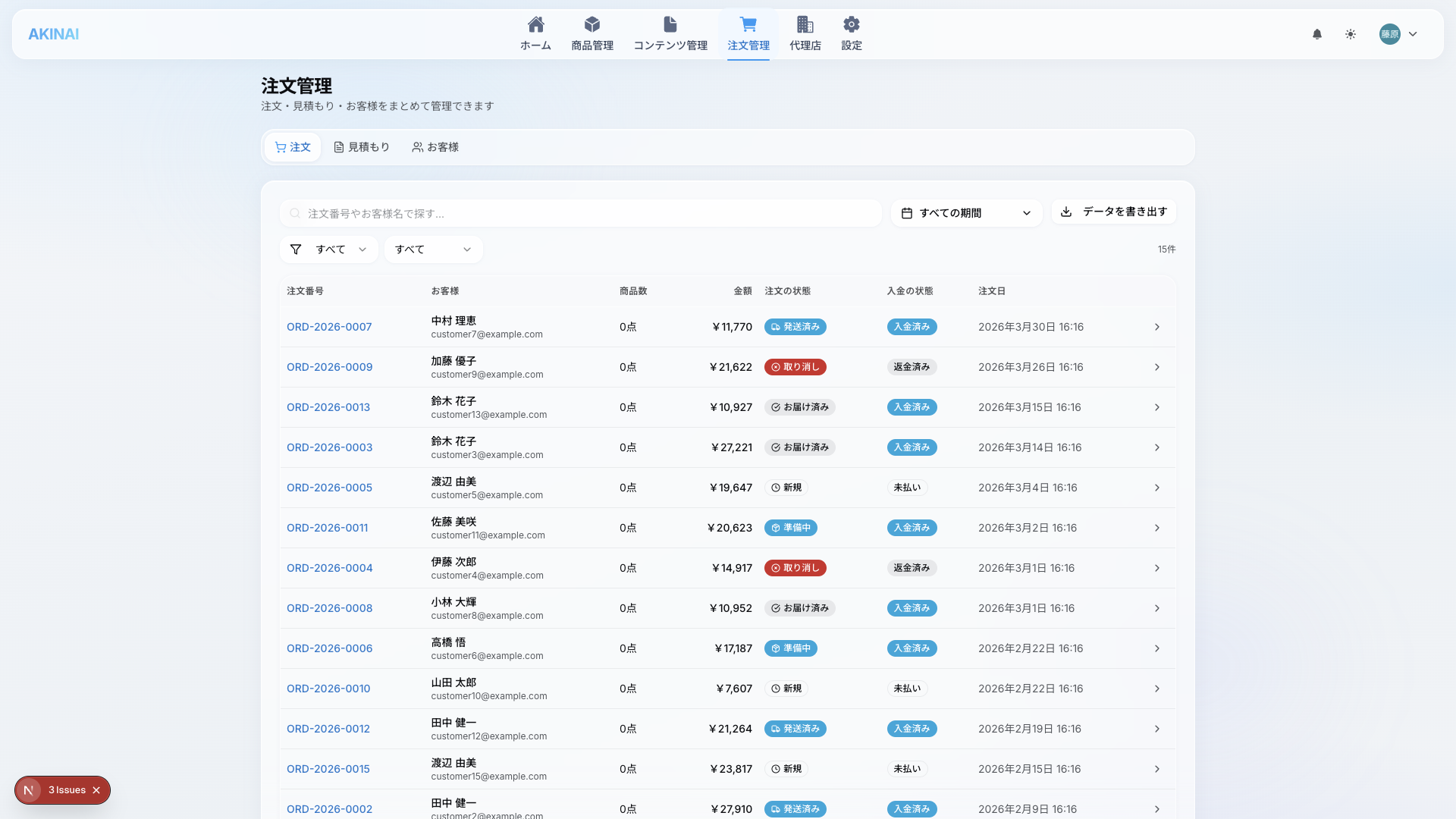
Task: Go to ホーム in the top navigation
Action: [535, 34]
